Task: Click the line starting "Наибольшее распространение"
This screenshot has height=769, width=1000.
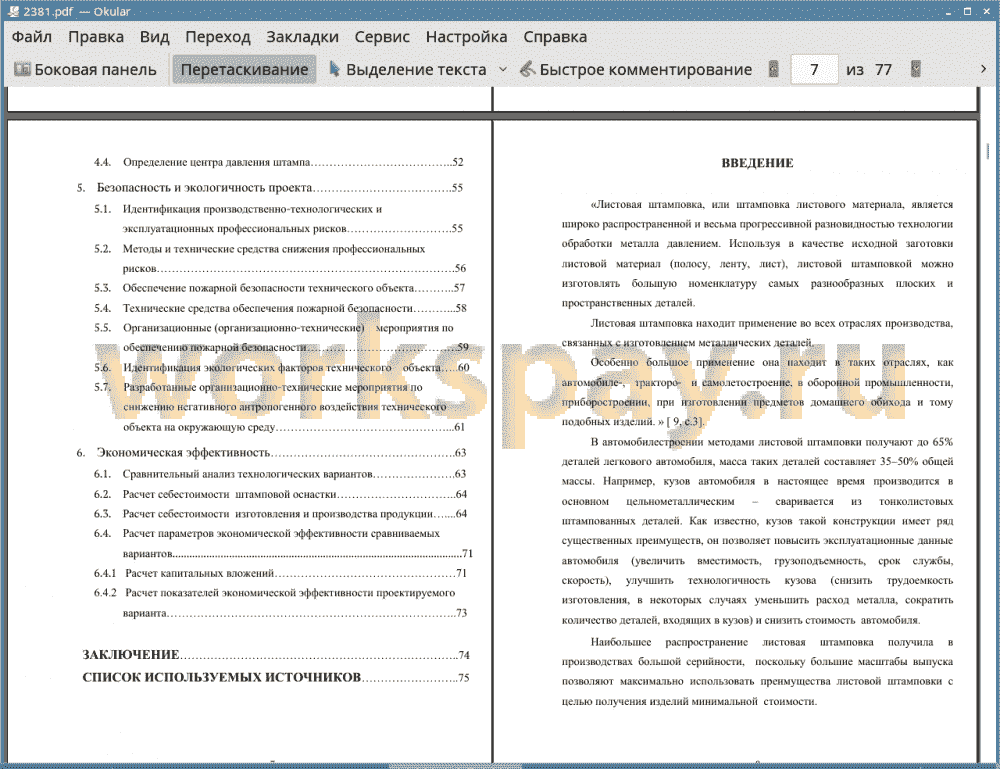Action: [772, 642]
